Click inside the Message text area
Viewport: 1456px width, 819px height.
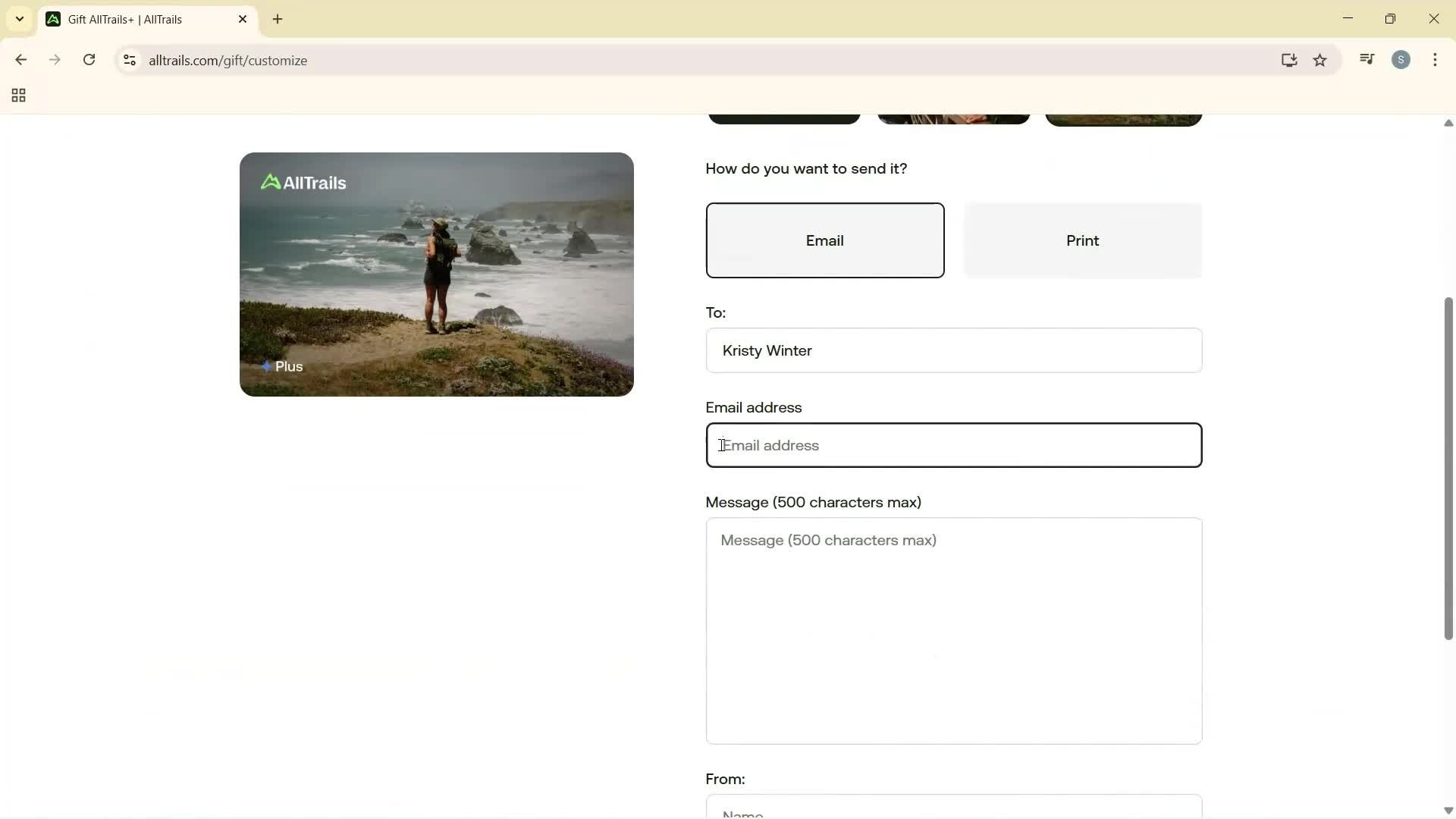point(952,631)
